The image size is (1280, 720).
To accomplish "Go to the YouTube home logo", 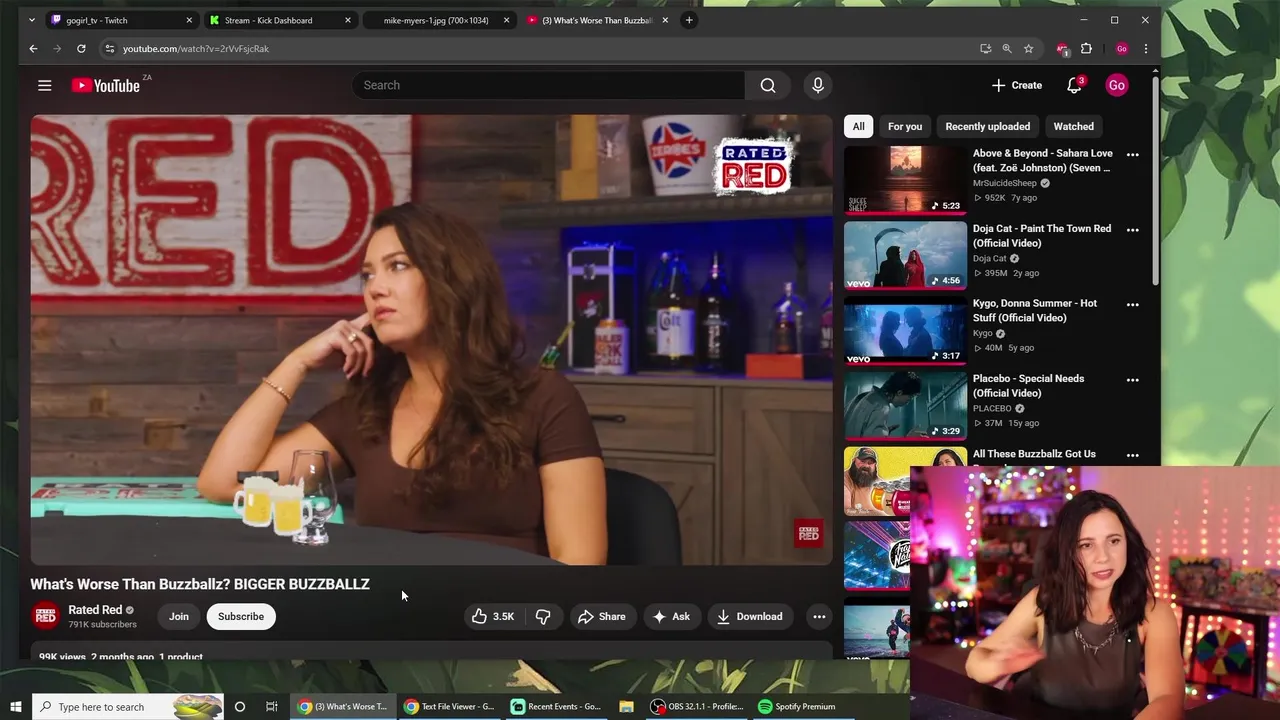I will coord(105,85).
